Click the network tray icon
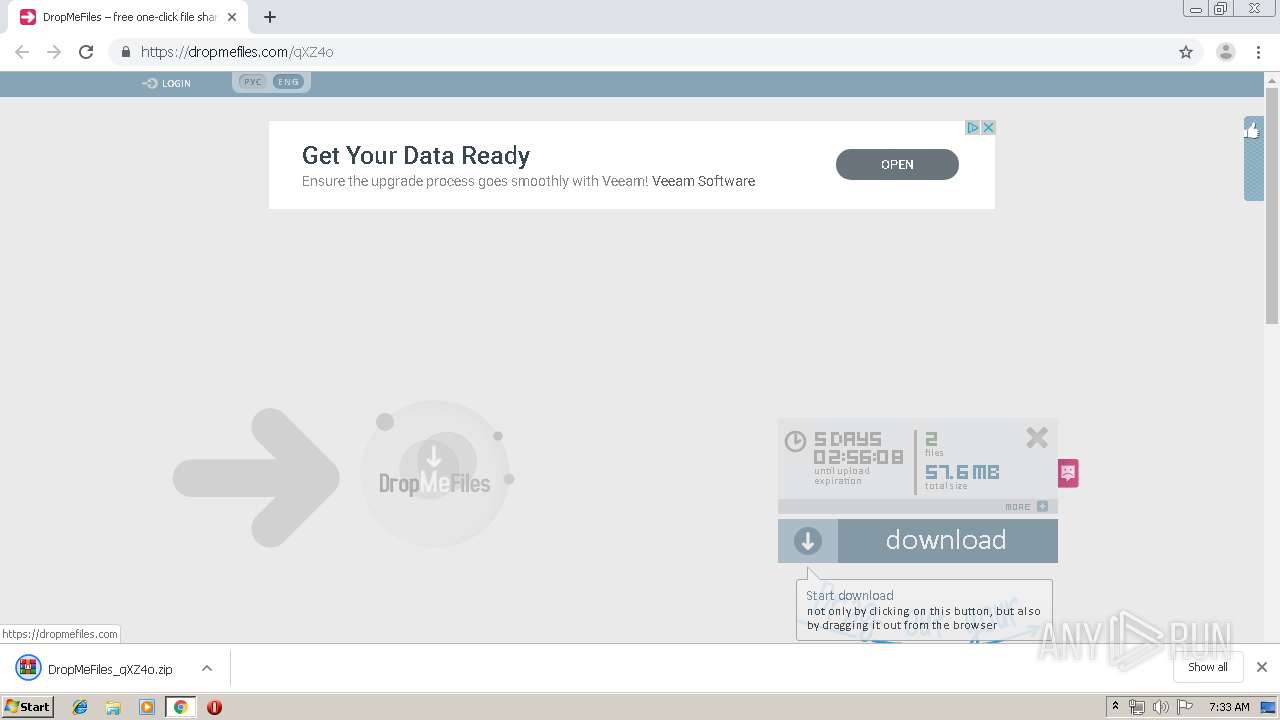1280x720 pixels. tap(1137, 707)
